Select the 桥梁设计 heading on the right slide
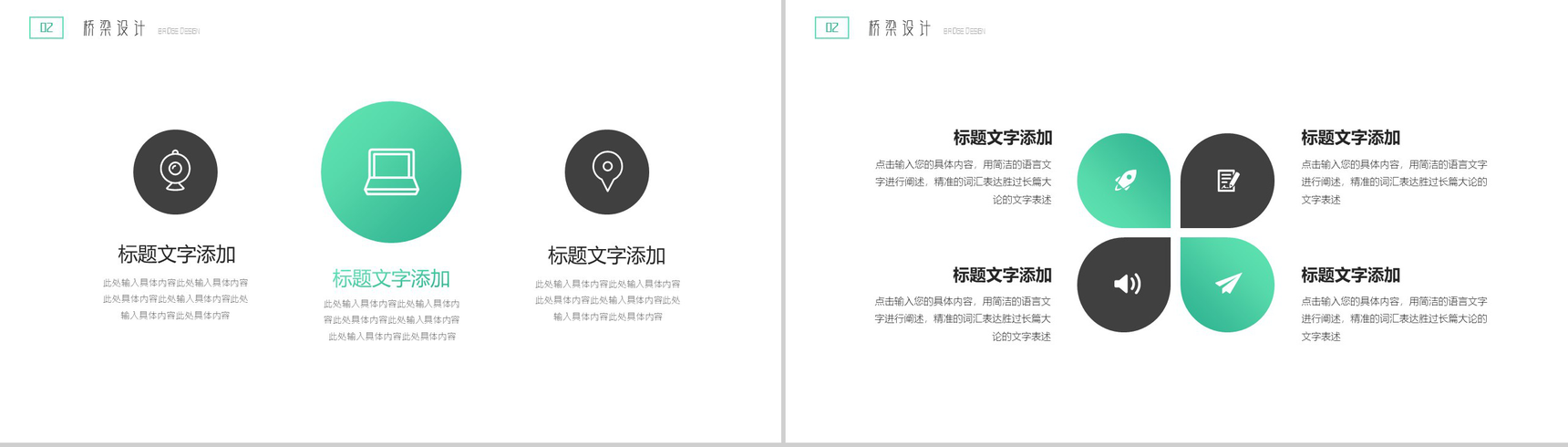The image size is (1568, 447). [x=899, y=29]
